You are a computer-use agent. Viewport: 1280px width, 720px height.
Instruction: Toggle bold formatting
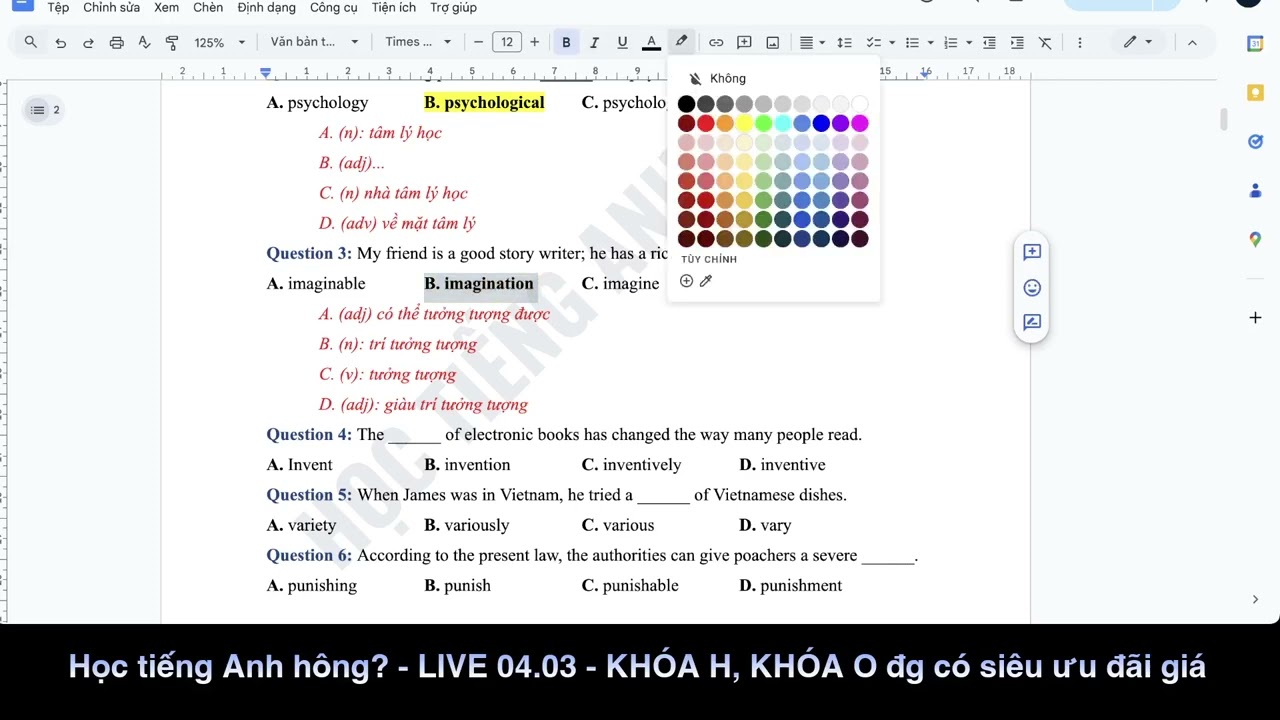(x=566, y=42)
